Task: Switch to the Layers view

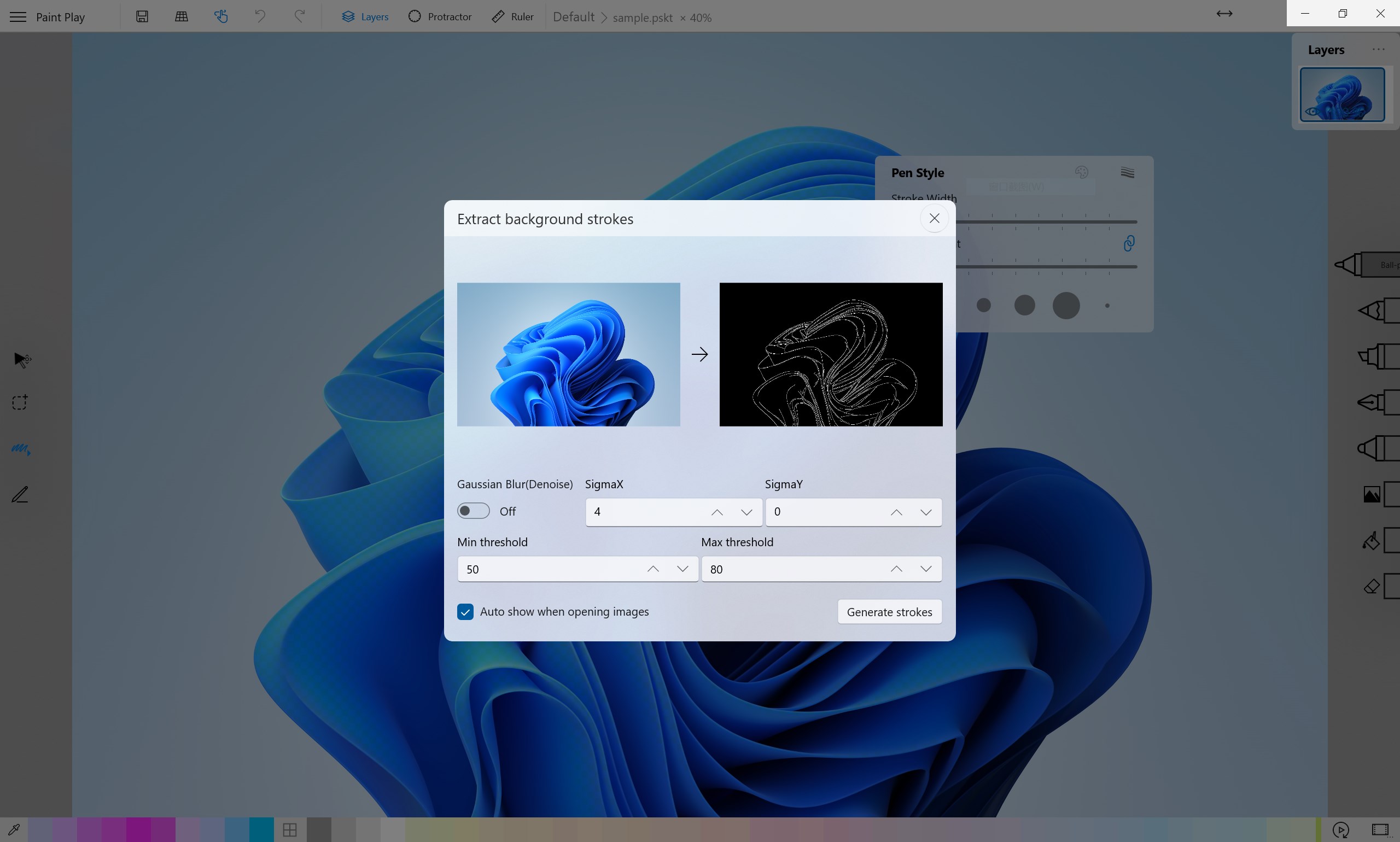Action: [365, 16]
